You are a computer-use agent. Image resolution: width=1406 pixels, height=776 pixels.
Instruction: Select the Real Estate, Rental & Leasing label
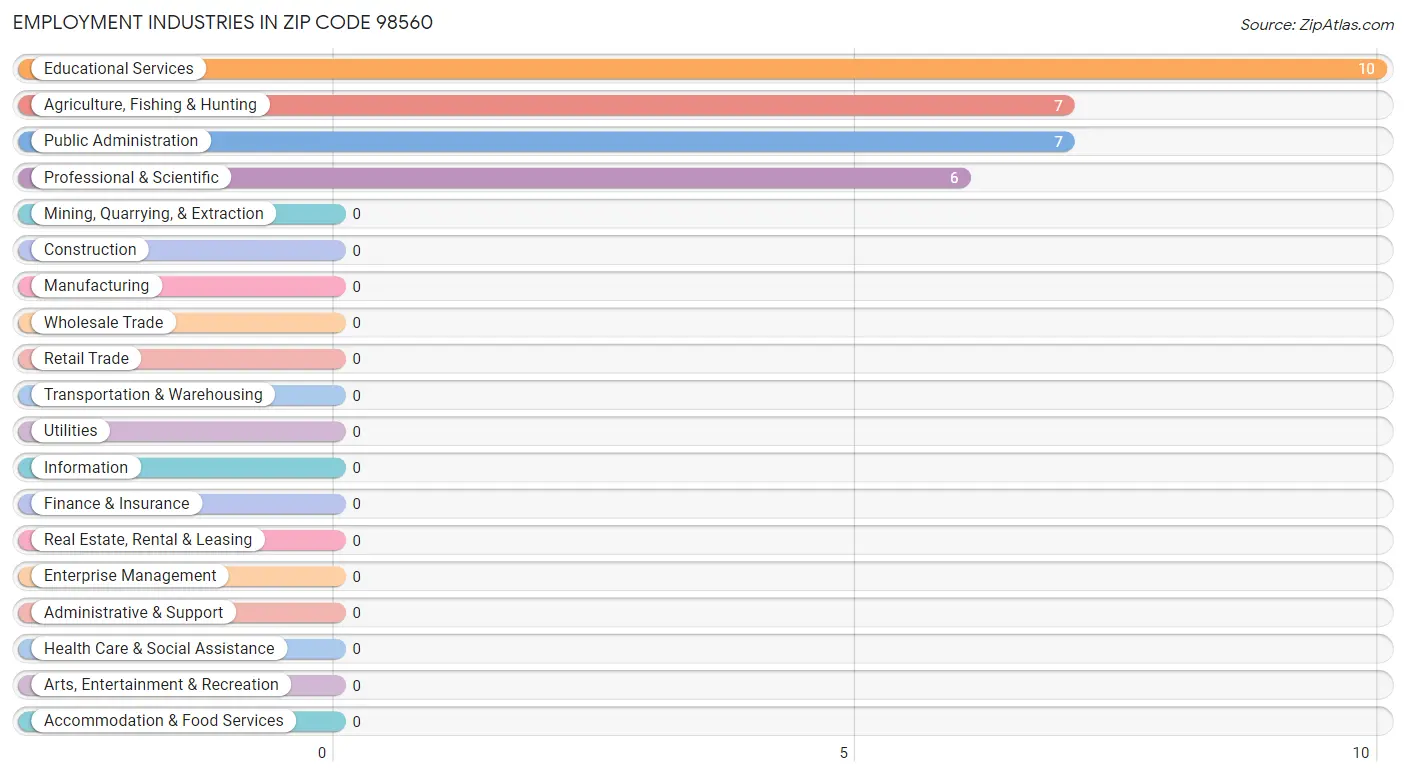(148, 540)
